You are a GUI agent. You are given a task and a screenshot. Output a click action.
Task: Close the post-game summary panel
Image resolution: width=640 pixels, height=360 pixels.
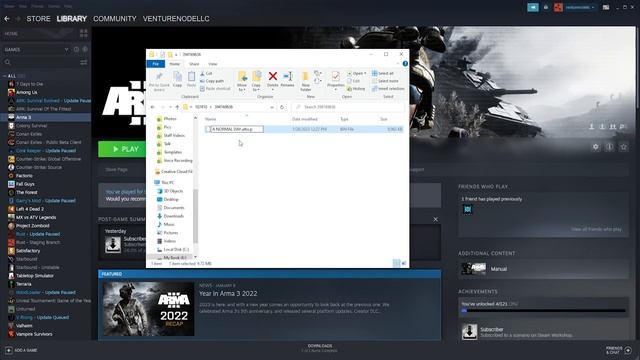[436, 219]
